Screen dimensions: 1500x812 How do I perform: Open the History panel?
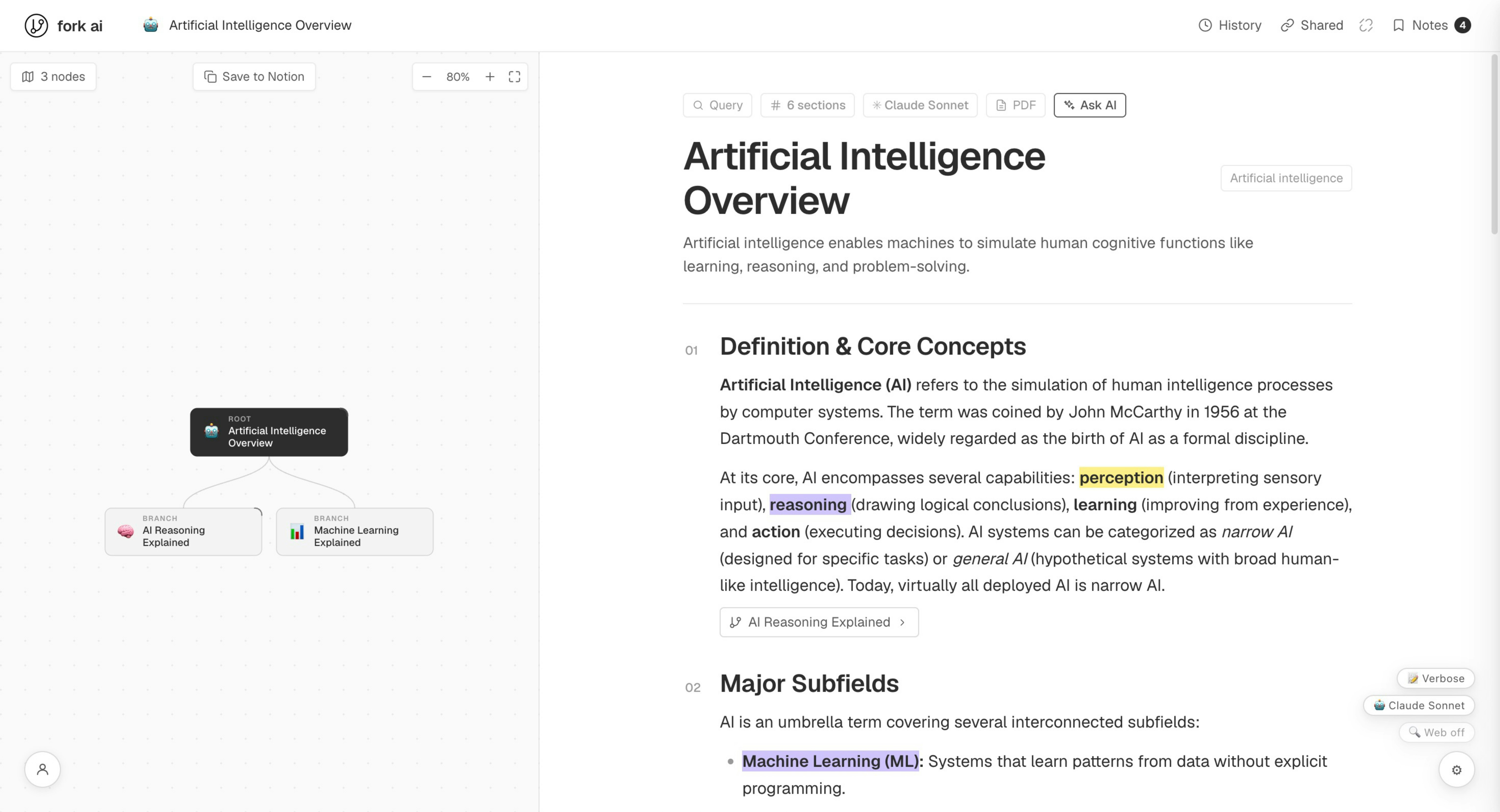(1230, 25)
